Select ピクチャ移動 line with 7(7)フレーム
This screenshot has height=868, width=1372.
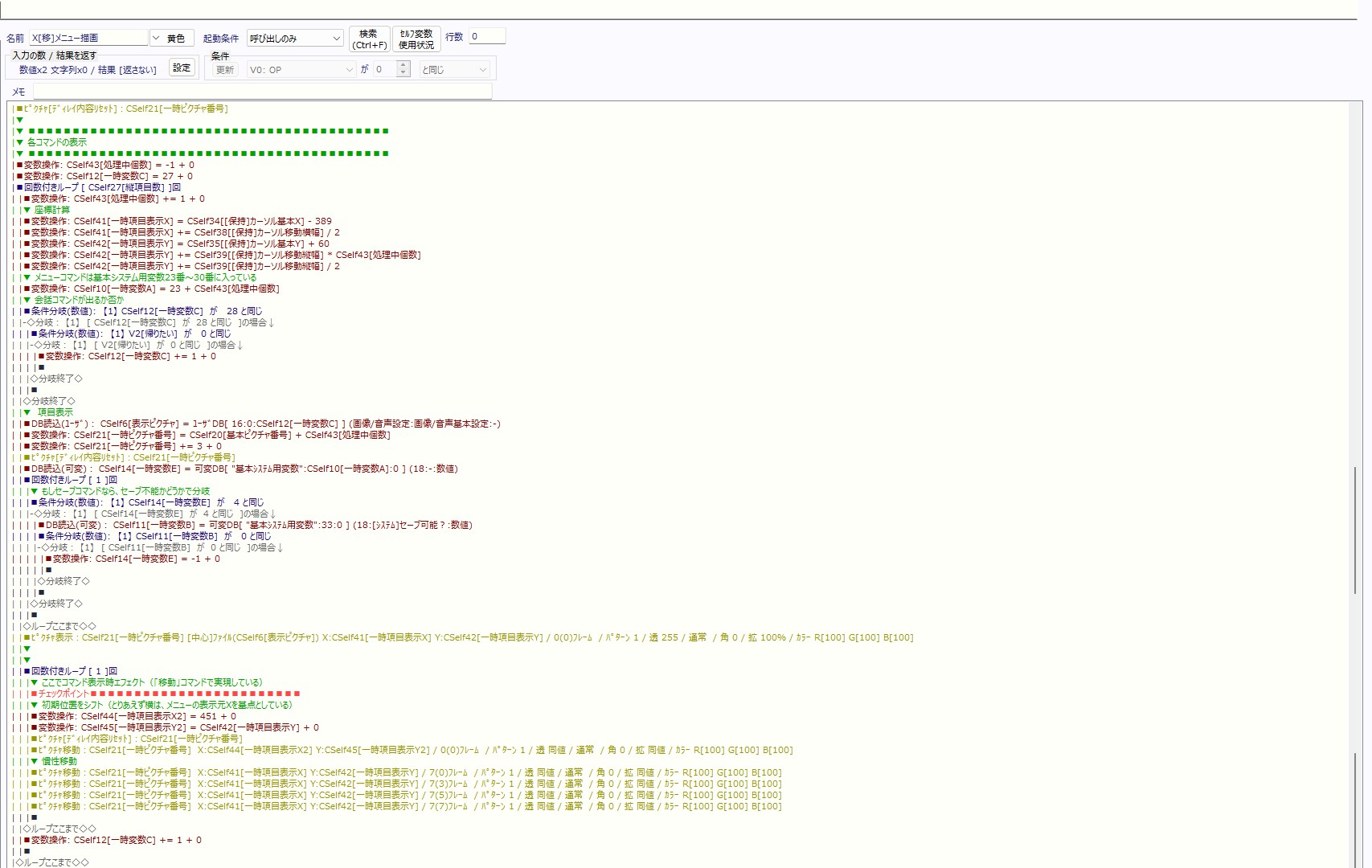[410, 806]
